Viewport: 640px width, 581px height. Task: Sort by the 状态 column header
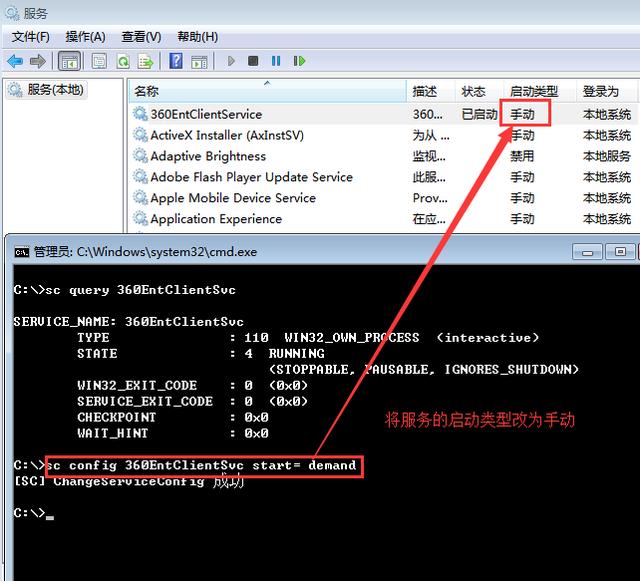pos(478,91)
